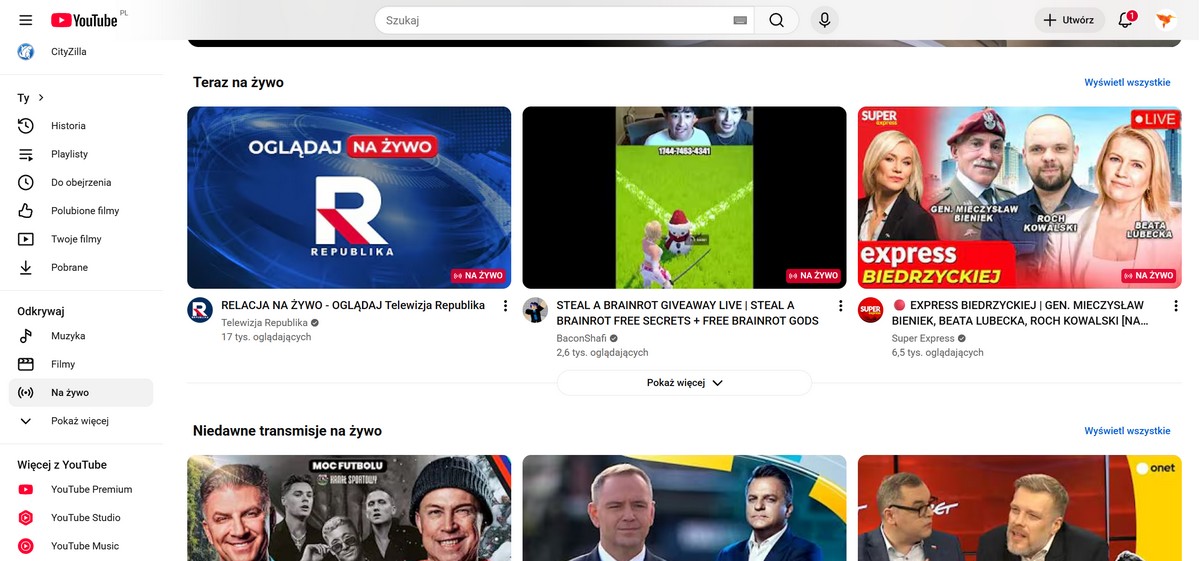Open title RELACJA NA ŻYWO Telewizja Republika
This screenshot has width=1200, height=561.
(353, 305)
